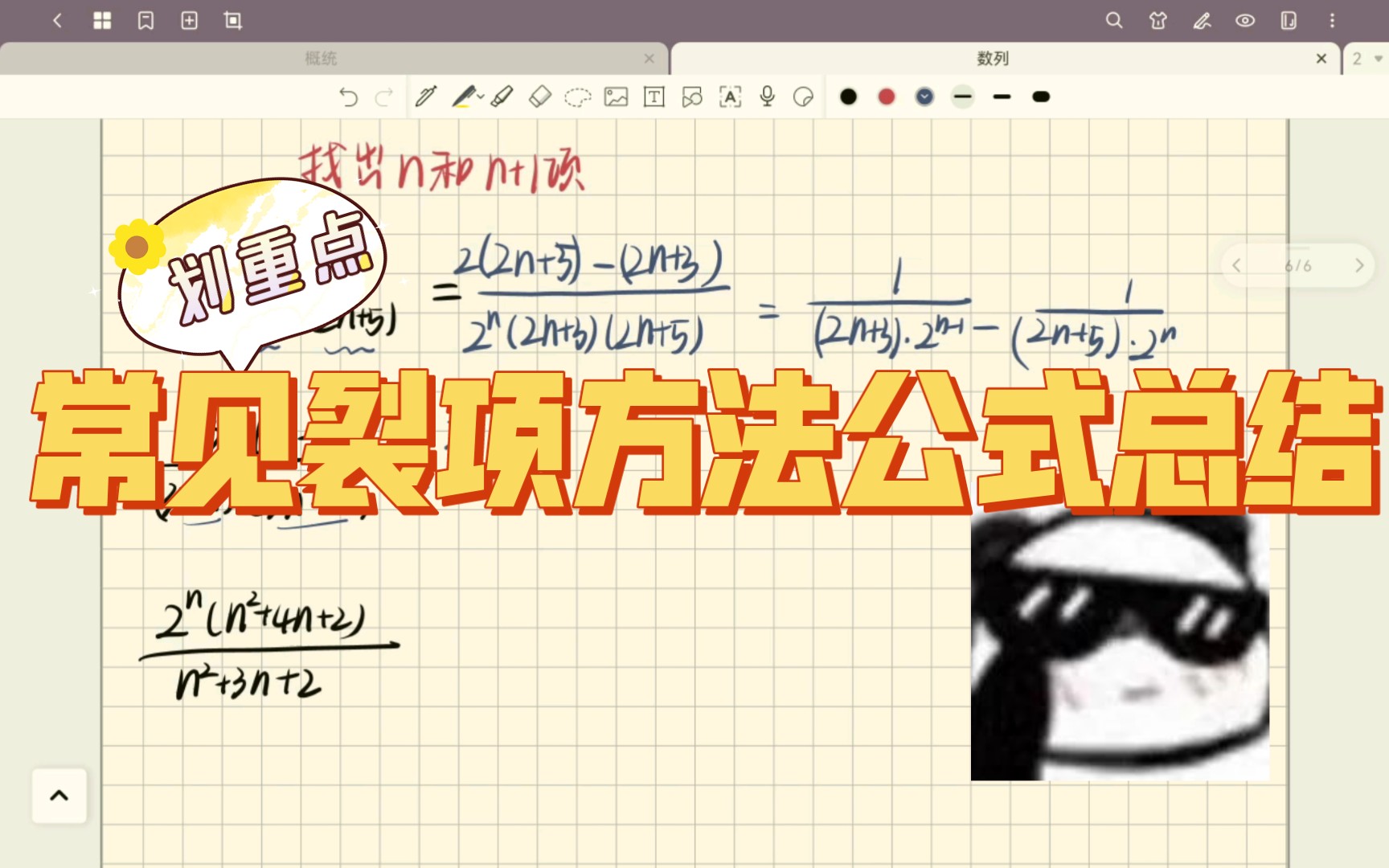
Task: Add a new page
Action: [189, 21]
